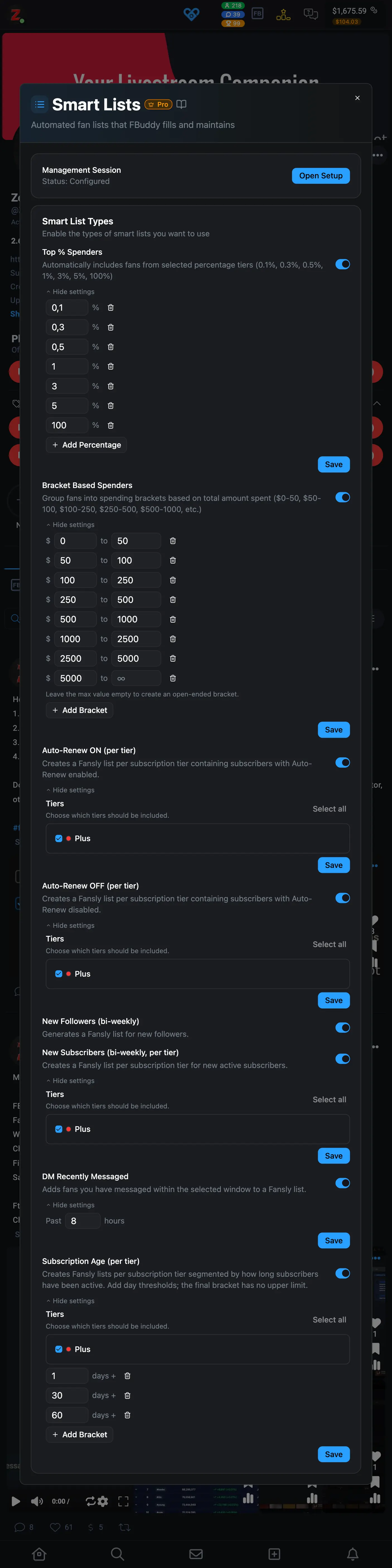Collapse DM Recently Messaged settings

(x=70, y=1205)
